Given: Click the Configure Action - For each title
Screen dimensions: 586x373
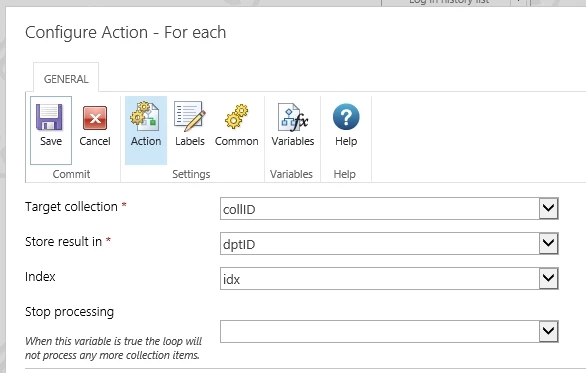Looking at the screenshot, I should 126,33.
